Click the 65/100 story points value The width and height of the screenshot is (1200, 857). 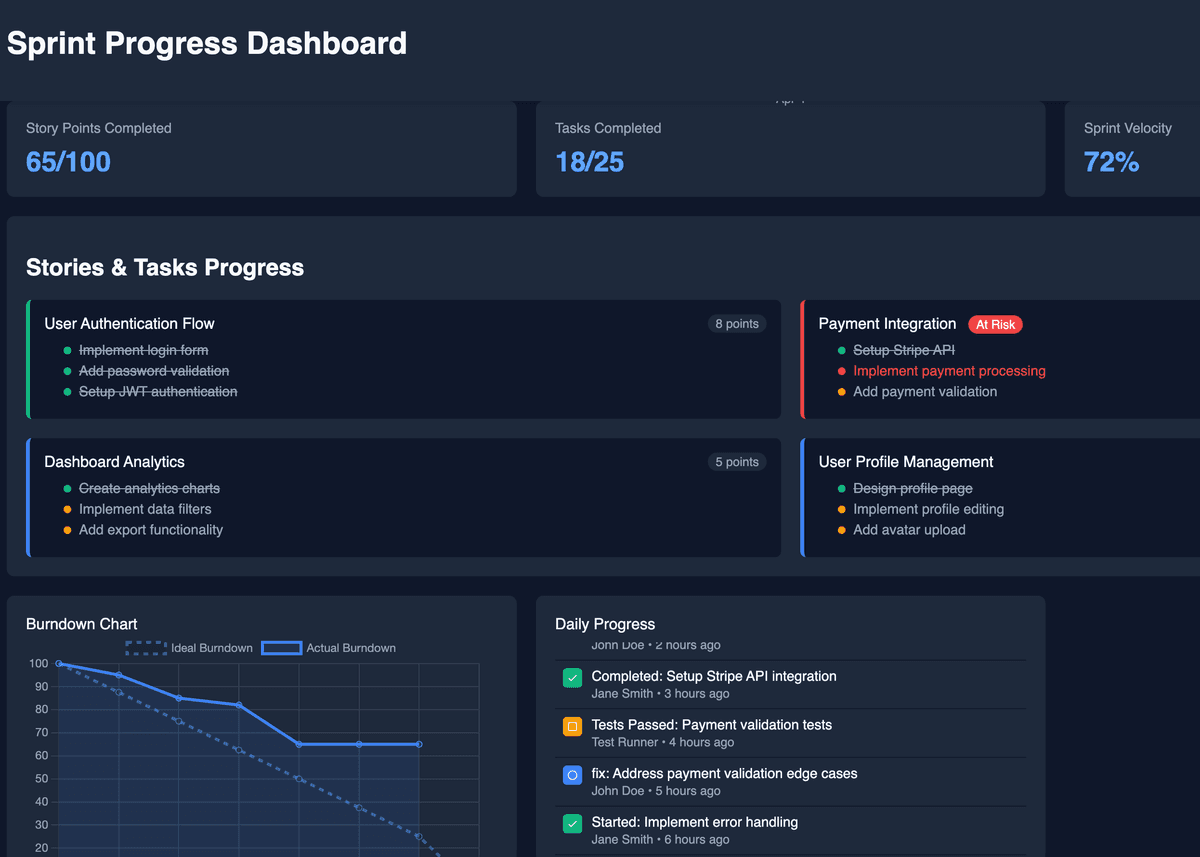click(68, 162)
